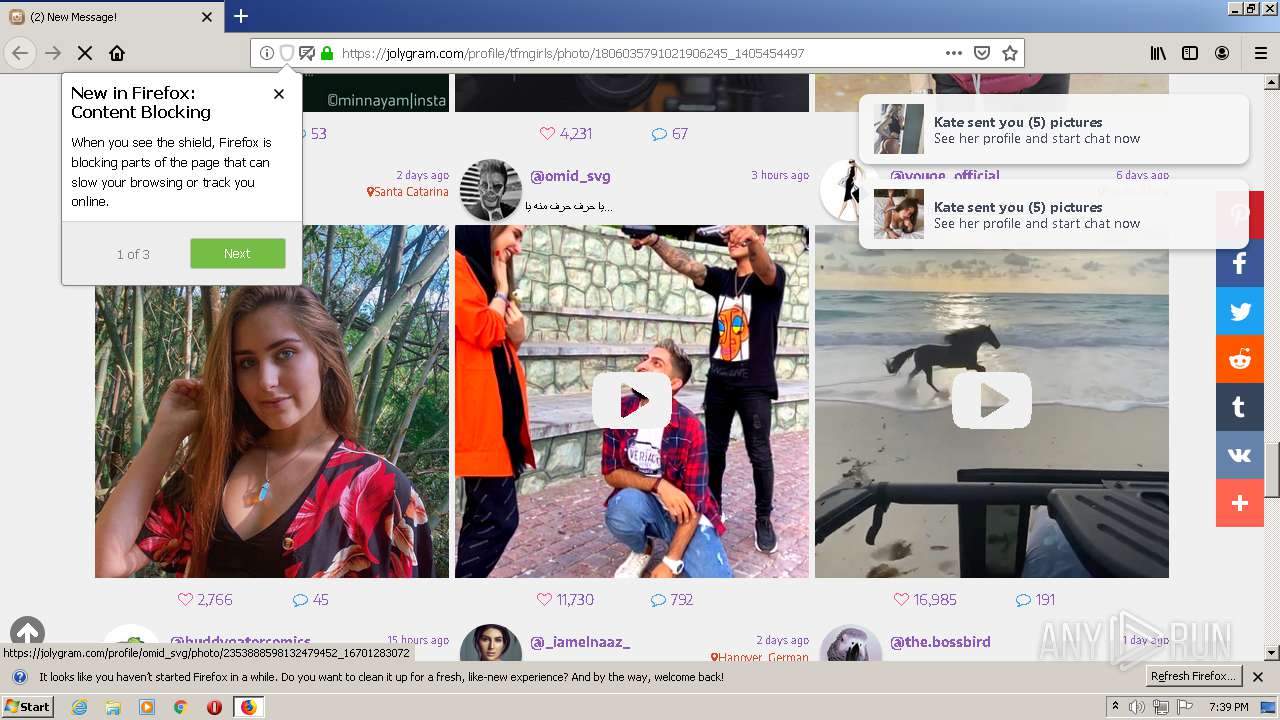Click the scroll-to-top arrow icon
The image size is (1280, 720).
point(28,633)
